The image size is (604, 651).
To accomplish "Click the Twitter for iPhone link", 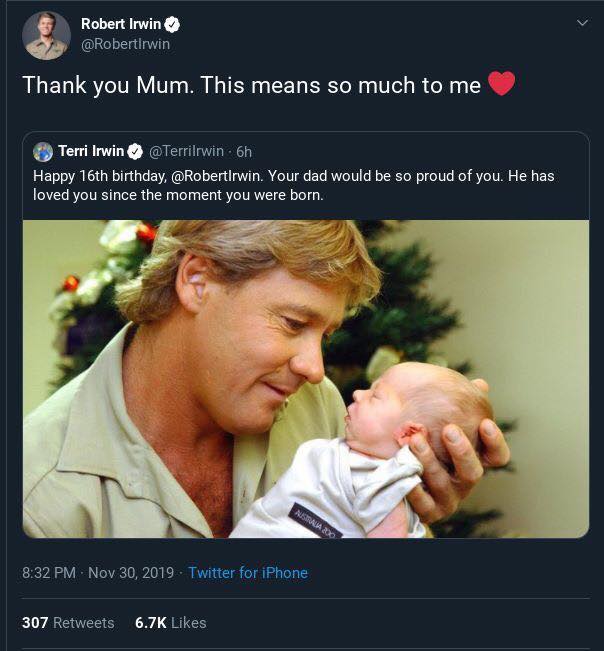I will [x=248, y=573].
